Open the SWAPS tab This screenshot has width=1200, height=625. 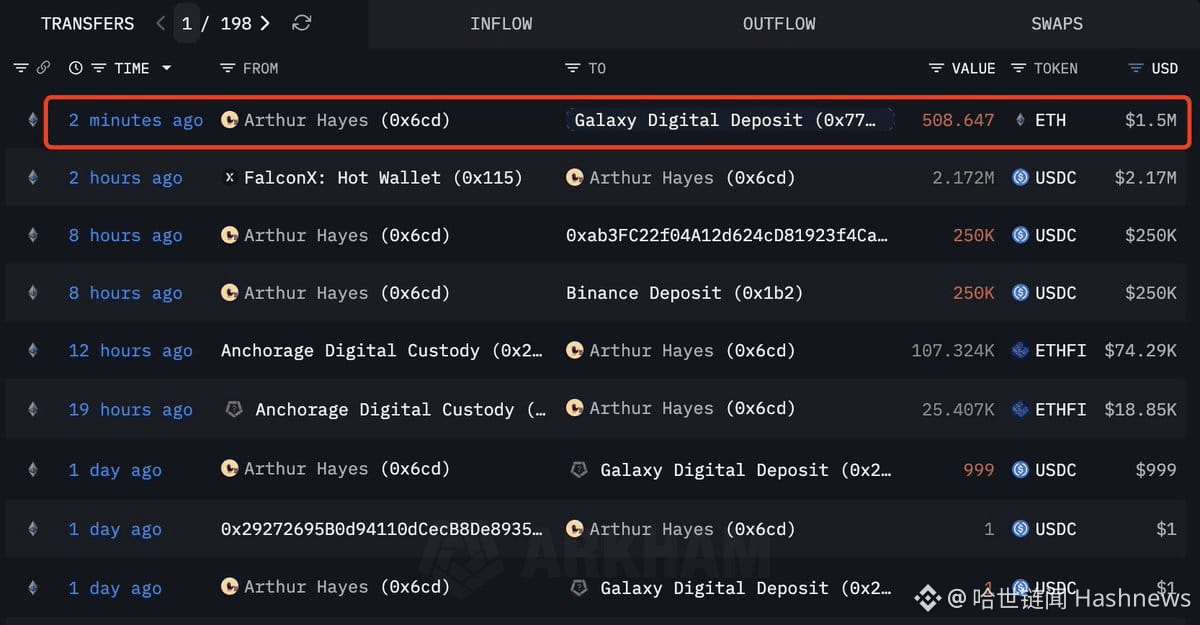[x=1057, y=23]
